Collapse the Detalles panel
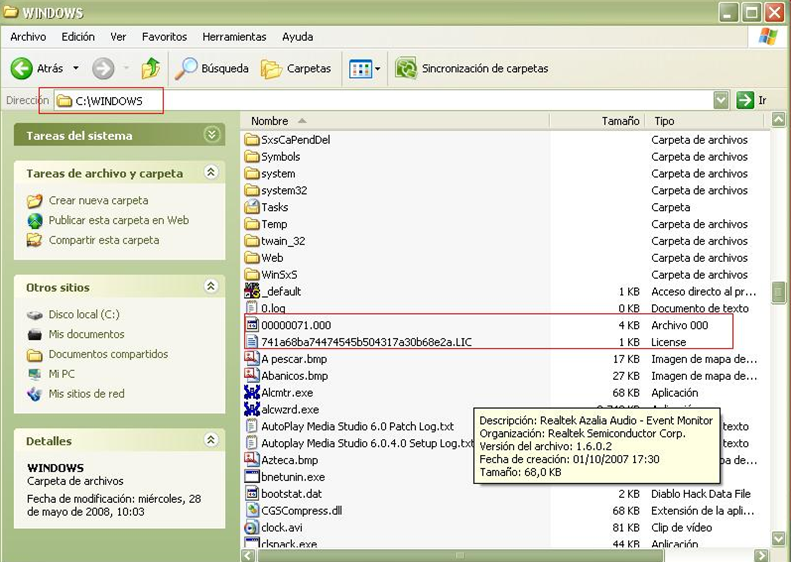The width and height of the screenshot is (791, 562). pyautogui.click(x=211, y=440)
